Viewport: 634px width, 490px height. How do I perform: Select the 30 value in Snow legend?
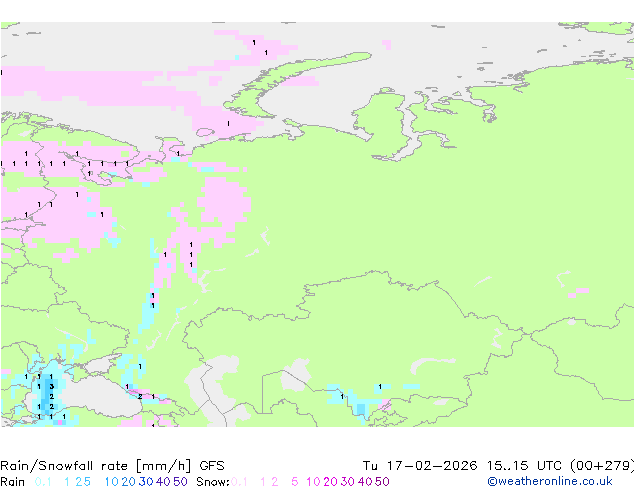point(348,482)
